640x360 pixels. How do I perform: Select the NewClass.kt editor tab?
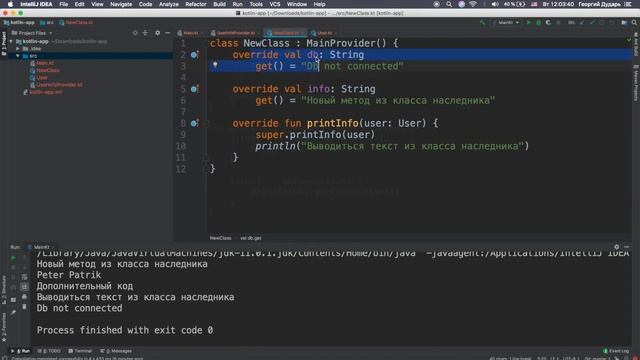click(x=285, y=33)
